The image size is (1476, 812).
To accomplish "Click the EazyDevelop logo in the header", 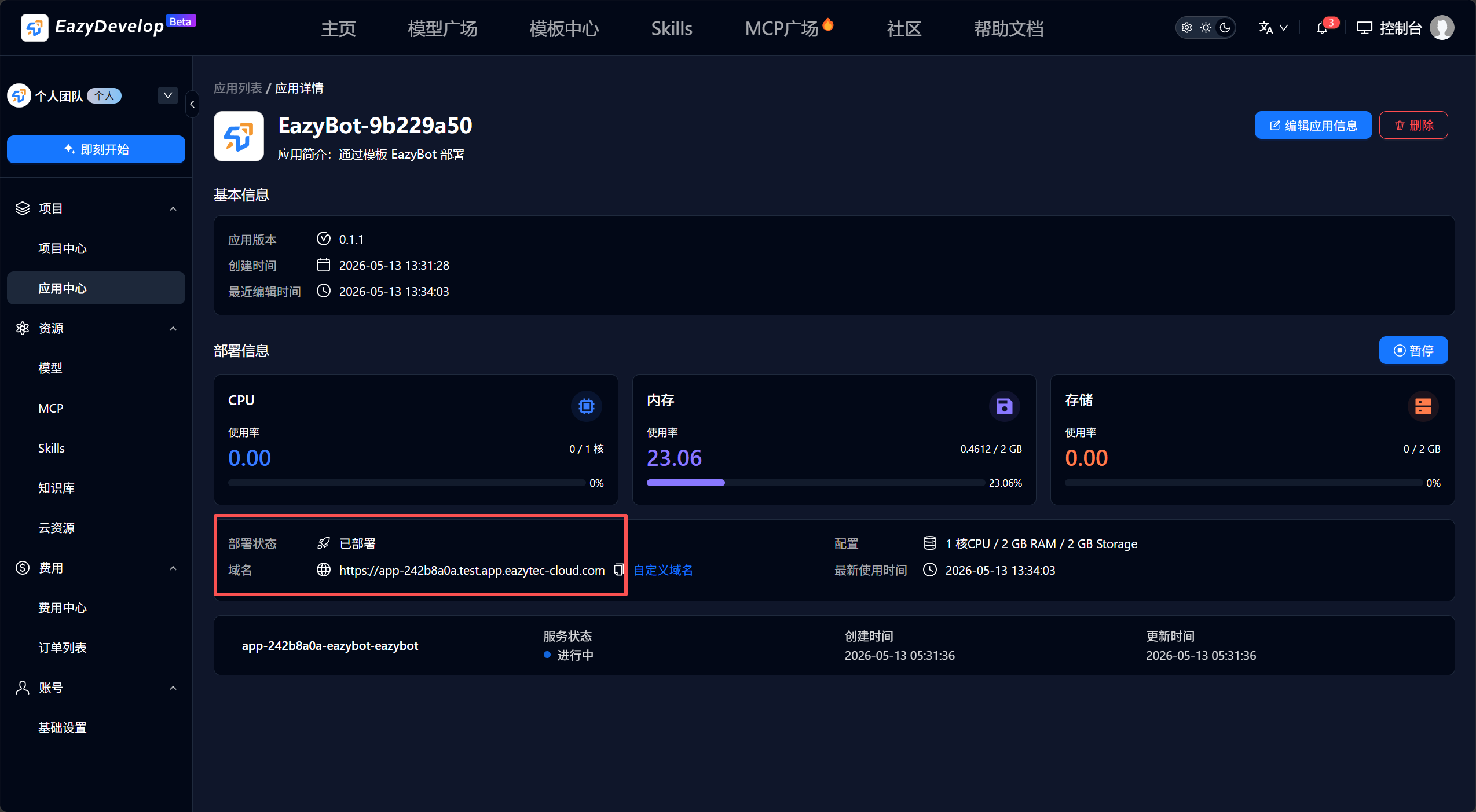I will coord(108,27).
